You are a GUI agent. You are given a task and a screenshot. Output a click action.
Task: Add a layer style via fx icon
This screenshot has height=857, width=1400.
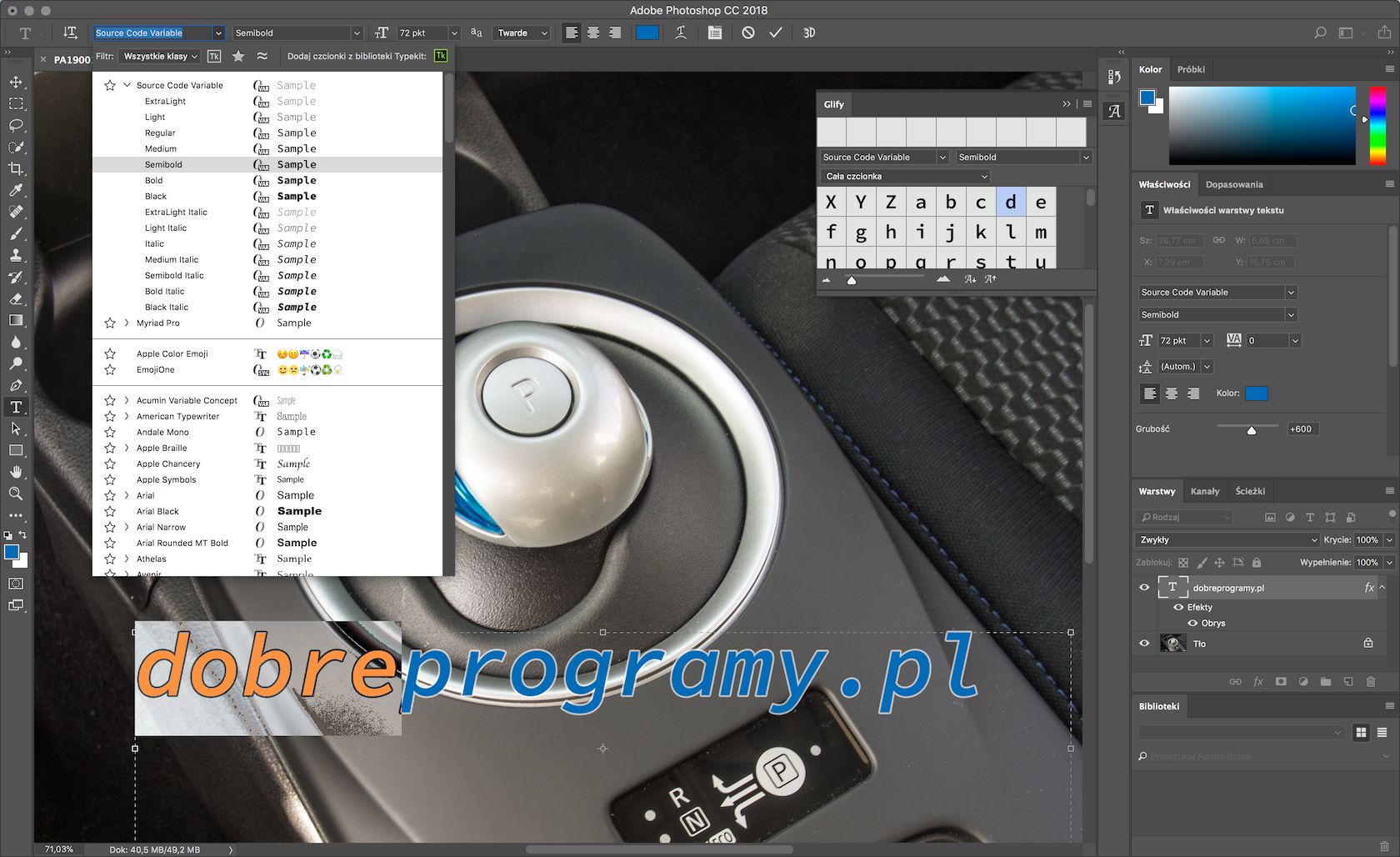click(x=1258, y=682)
